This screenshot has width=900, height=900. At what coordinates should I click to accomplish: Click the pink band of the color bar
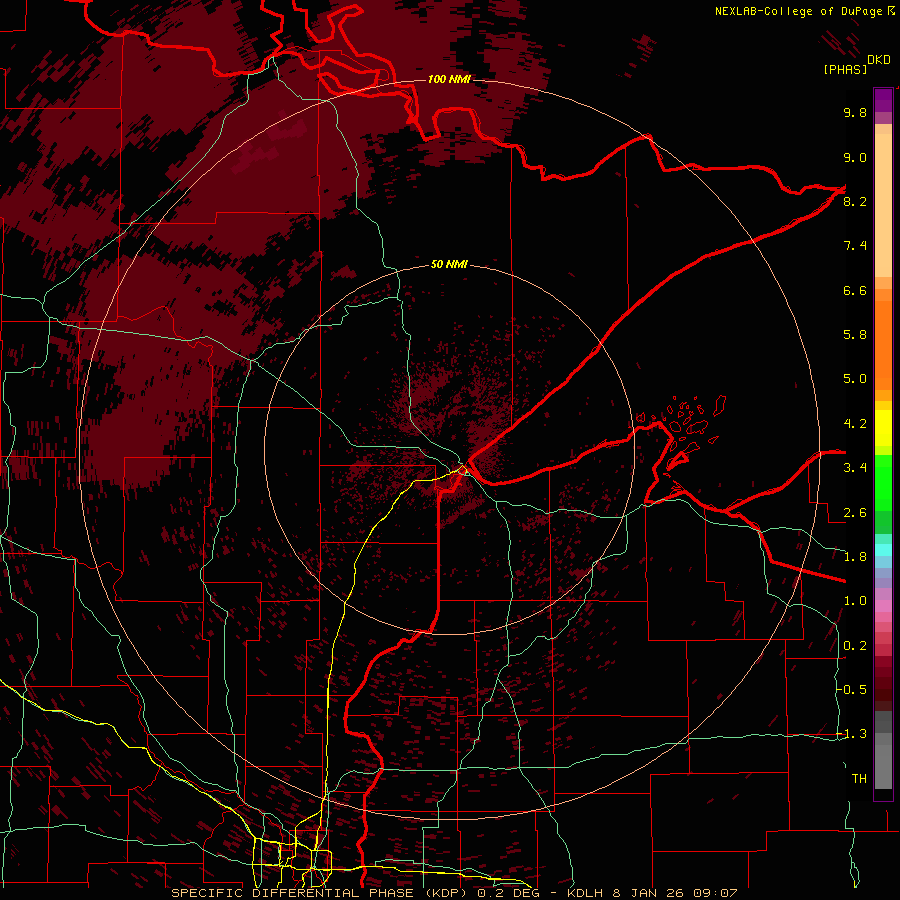tap(883, 606)
